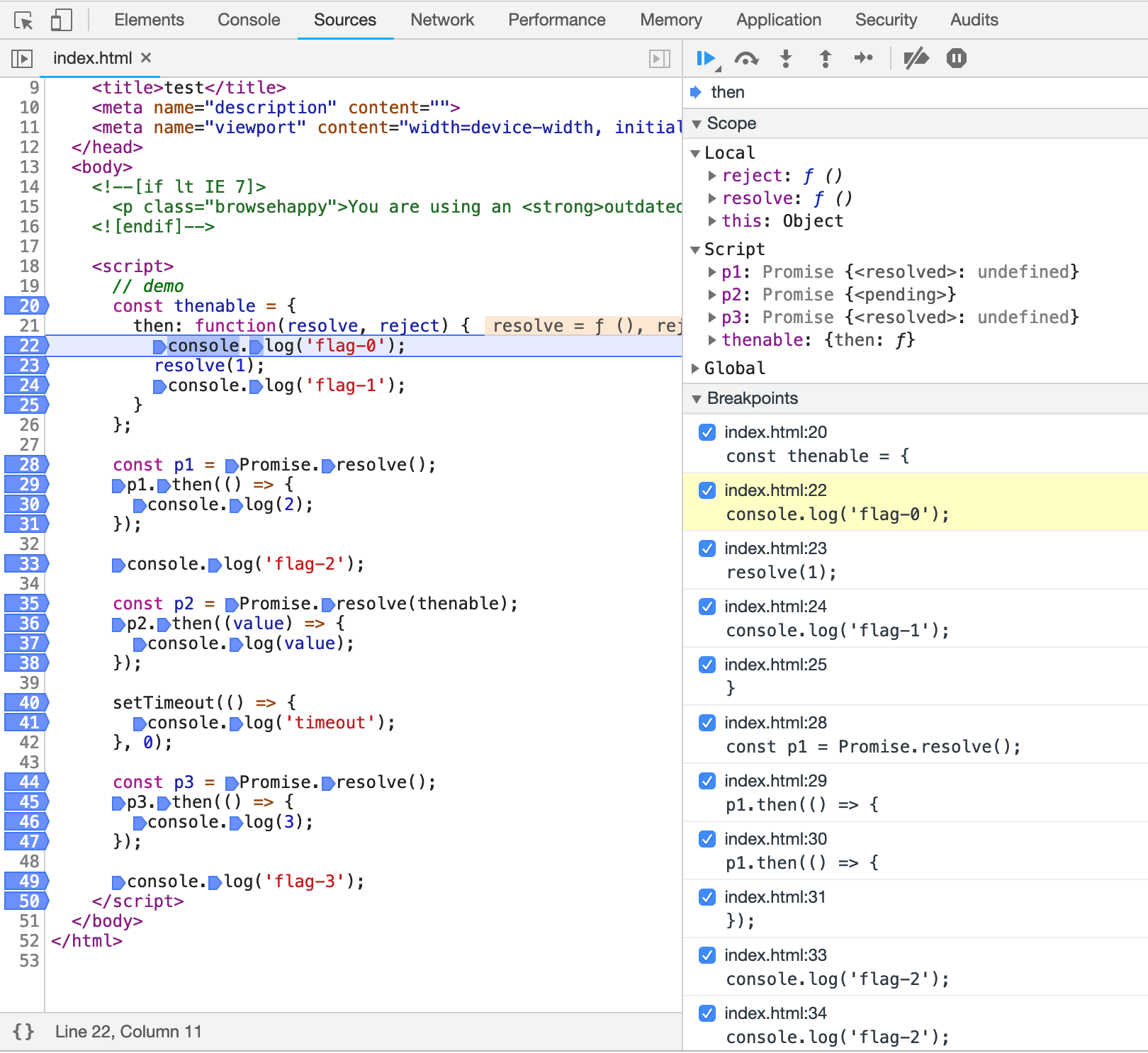
Task: Uncheck breakpoint index.html:22
Action: (707, 490)
